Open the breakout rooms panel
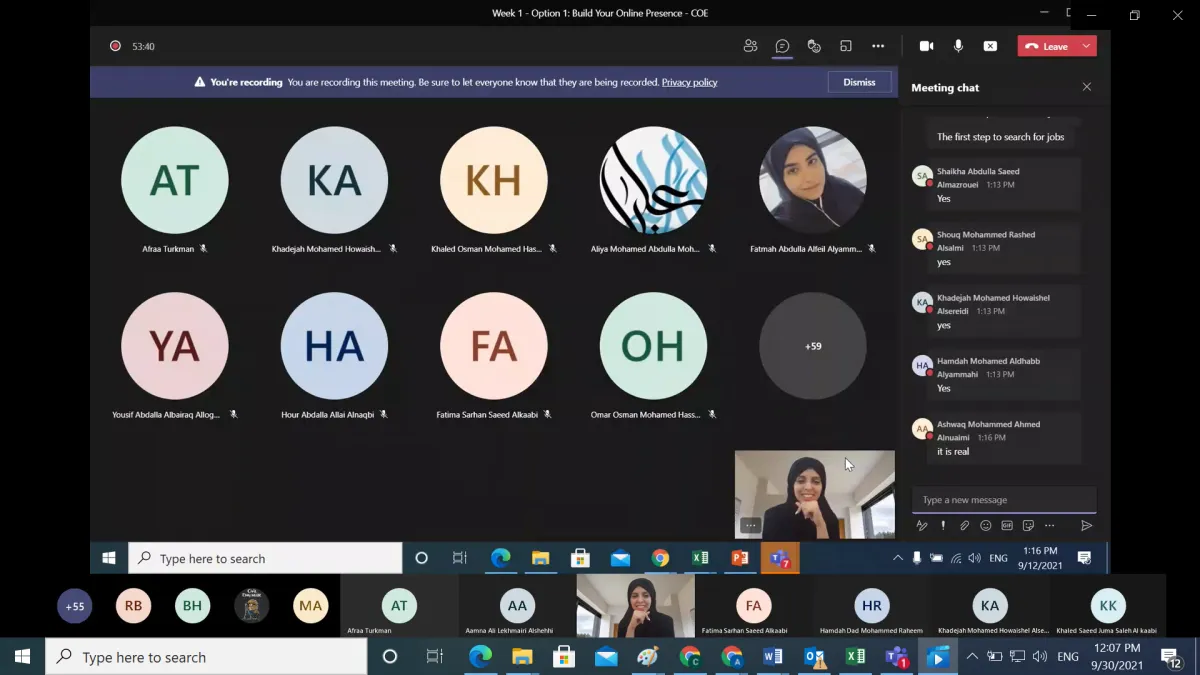Viewport: 1200px width, 675px height. click(846, 46)
